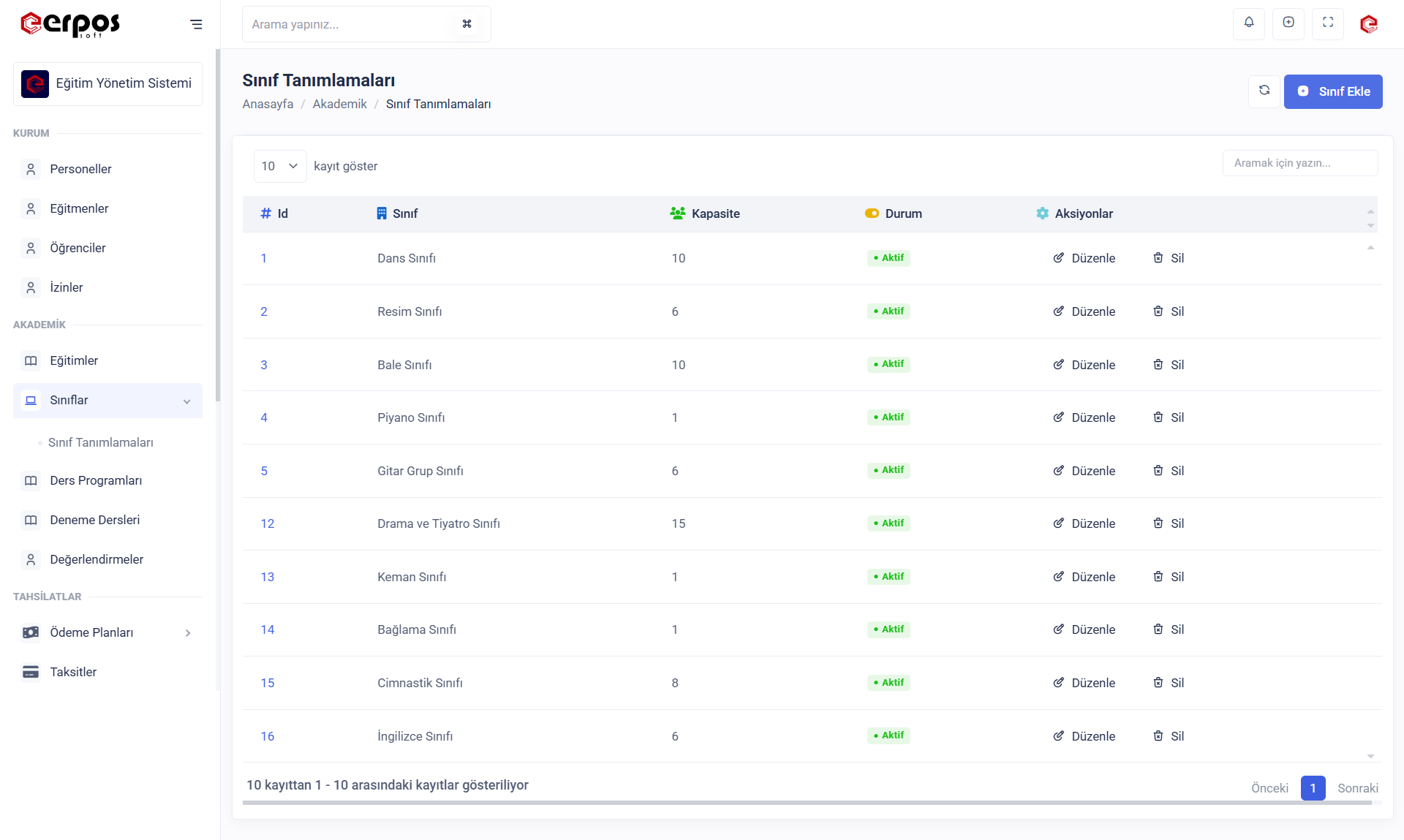Viewport: 1404px width, 840px height.
Task: Click the Sınıf Ekle button
Action: (x=1332, y=91)
